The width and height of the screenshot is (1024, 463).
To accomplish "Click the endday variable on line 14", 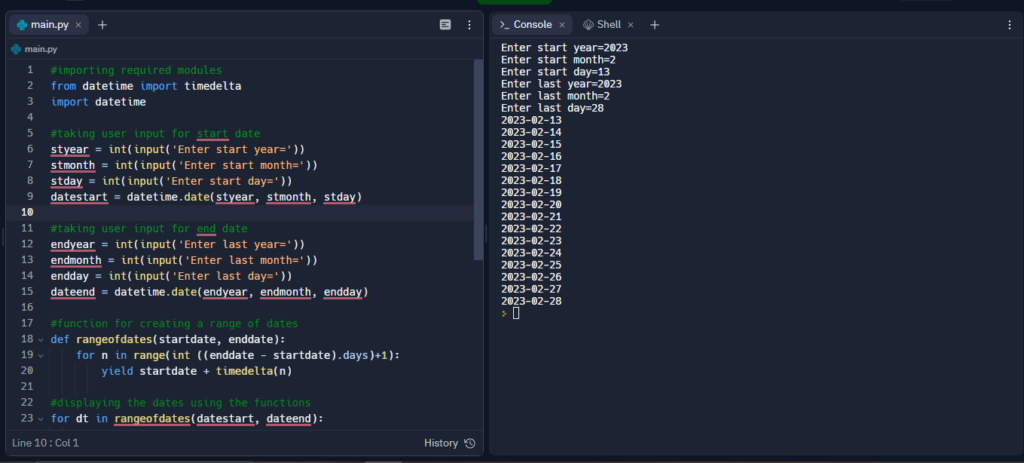I will point(69,276).
